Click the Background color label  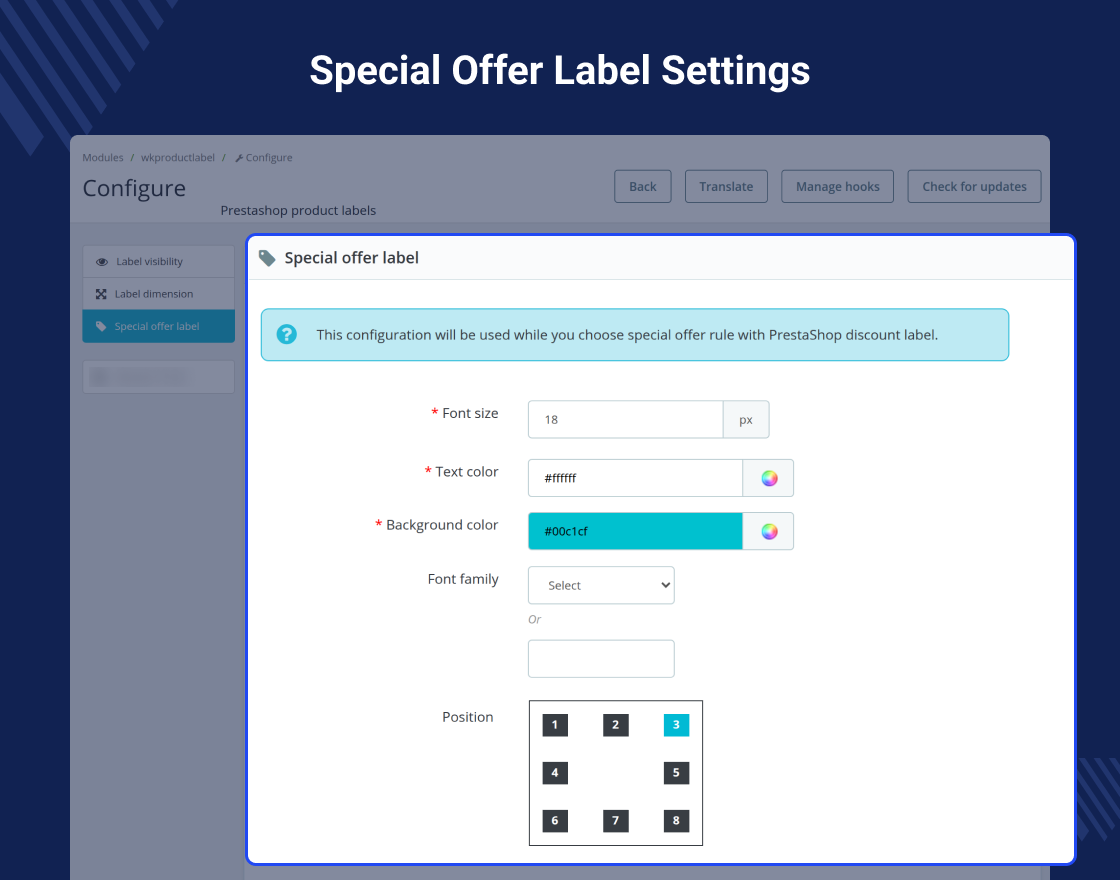(441, 524)
